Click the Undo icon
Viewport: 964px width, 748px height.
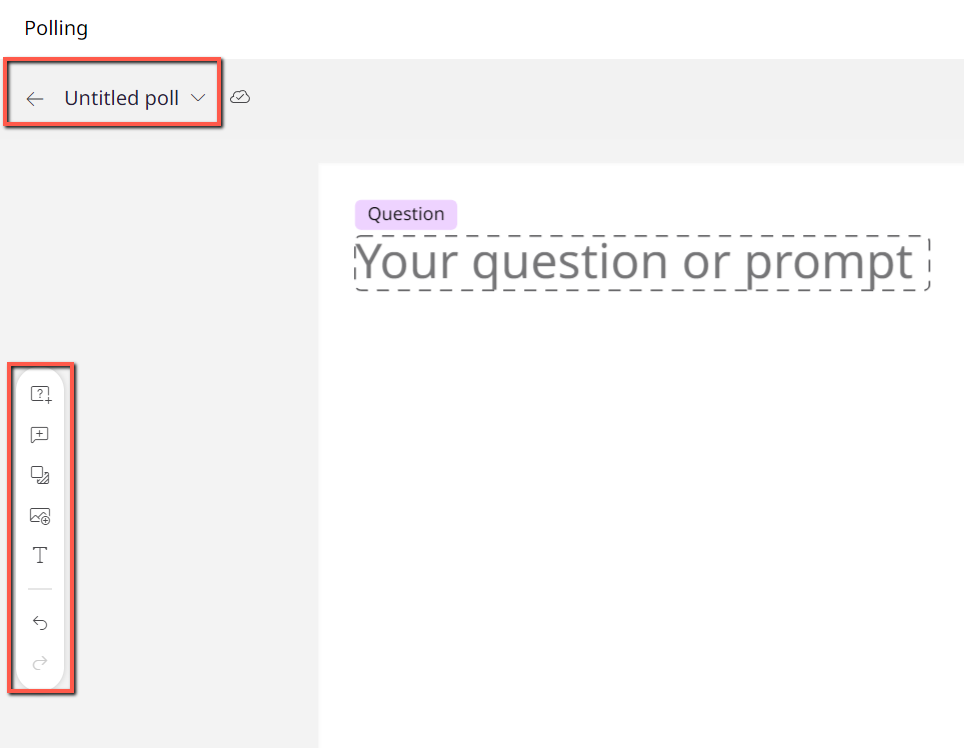tap(40, 623)
